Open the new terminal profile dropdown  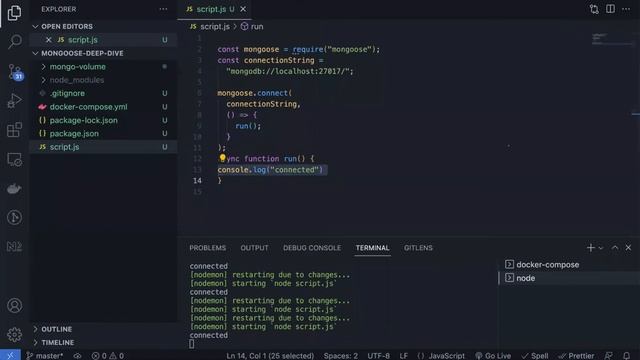(x=601, y=248)
